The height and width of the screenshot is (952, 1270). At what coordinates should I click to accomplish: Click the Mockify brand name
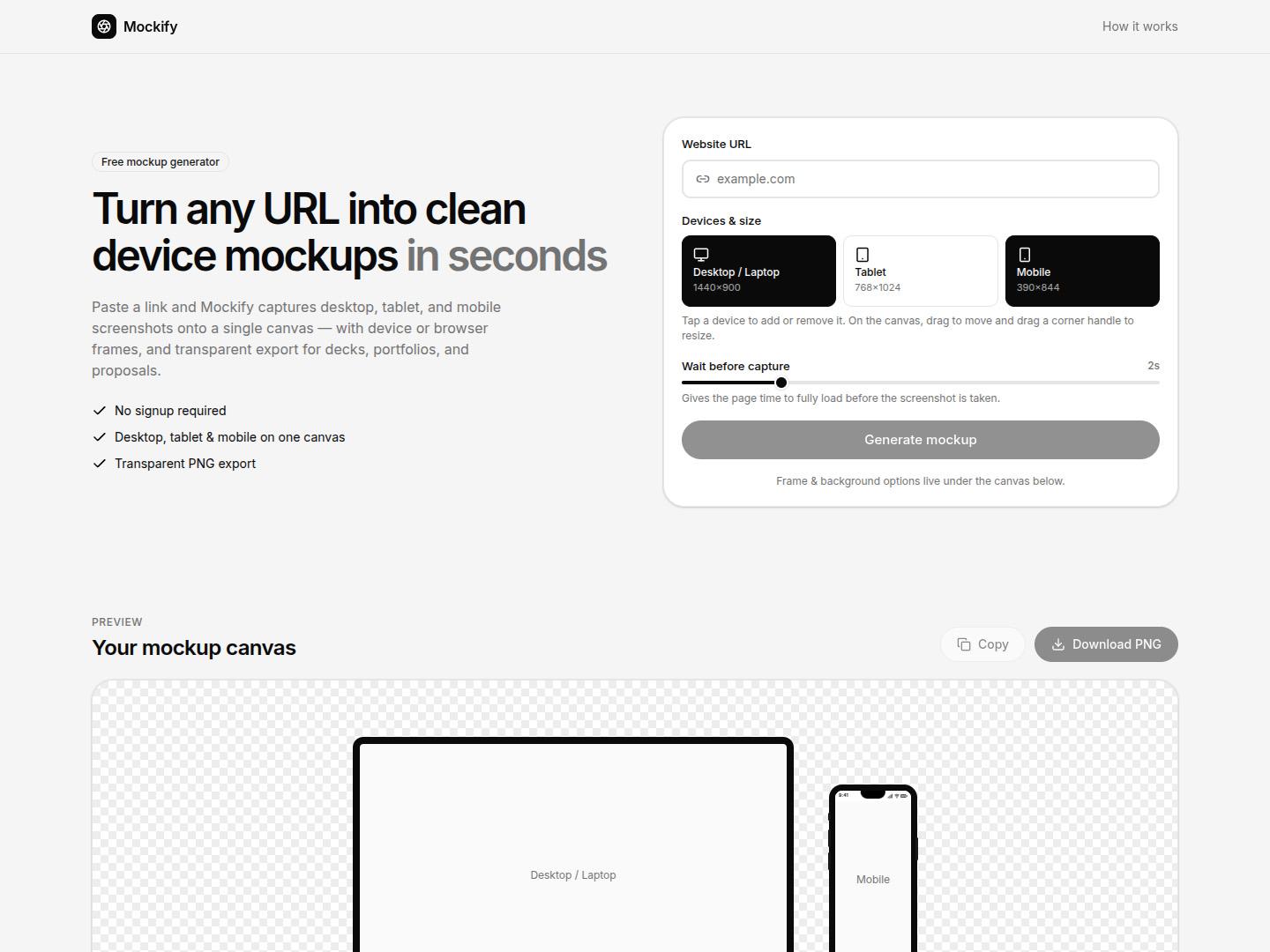(x=151, y=26)
